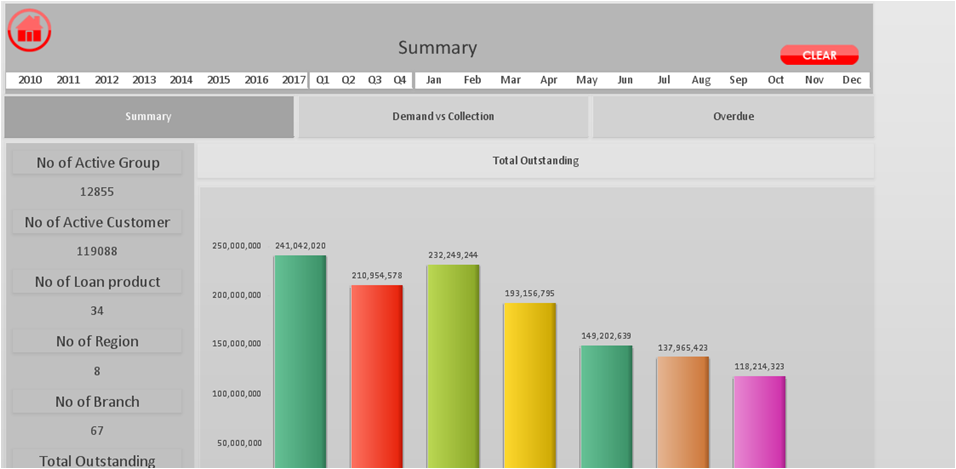The height and width of the screenshot is (469, 956).
Task: Switch to Demand vs Collection tab
Action: (x=443, y=116)
